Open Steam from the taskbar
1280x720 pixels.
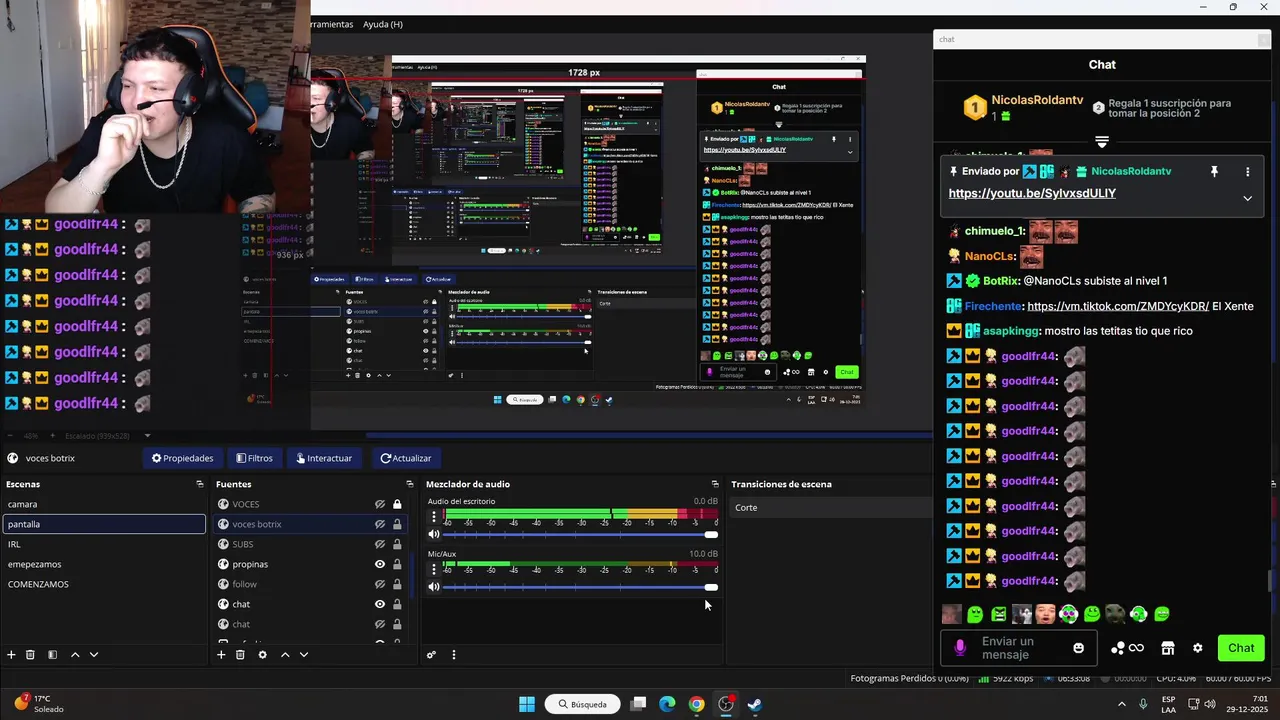click(755, 704)
